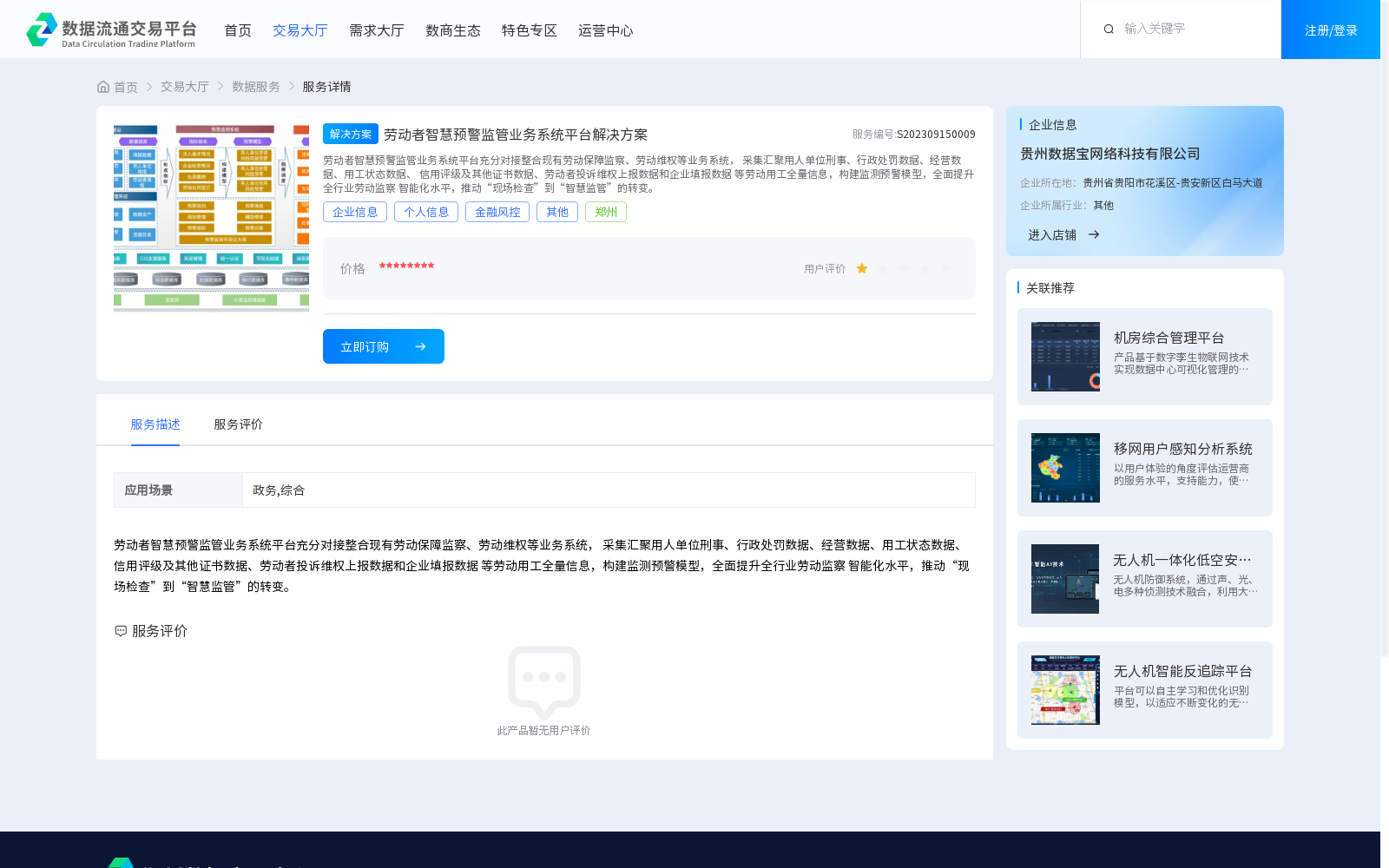
Task: Click the fifth rating star
Action: point(945,269)
